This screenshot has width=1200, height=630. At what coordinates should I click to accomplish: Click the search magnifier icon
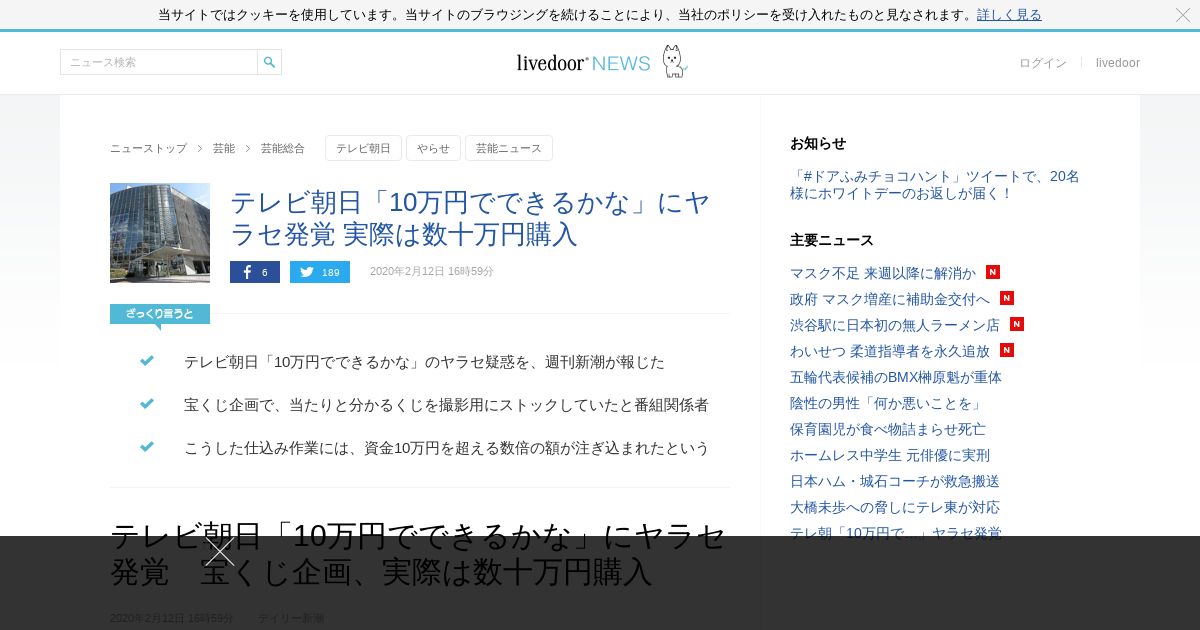coord(269,62)
